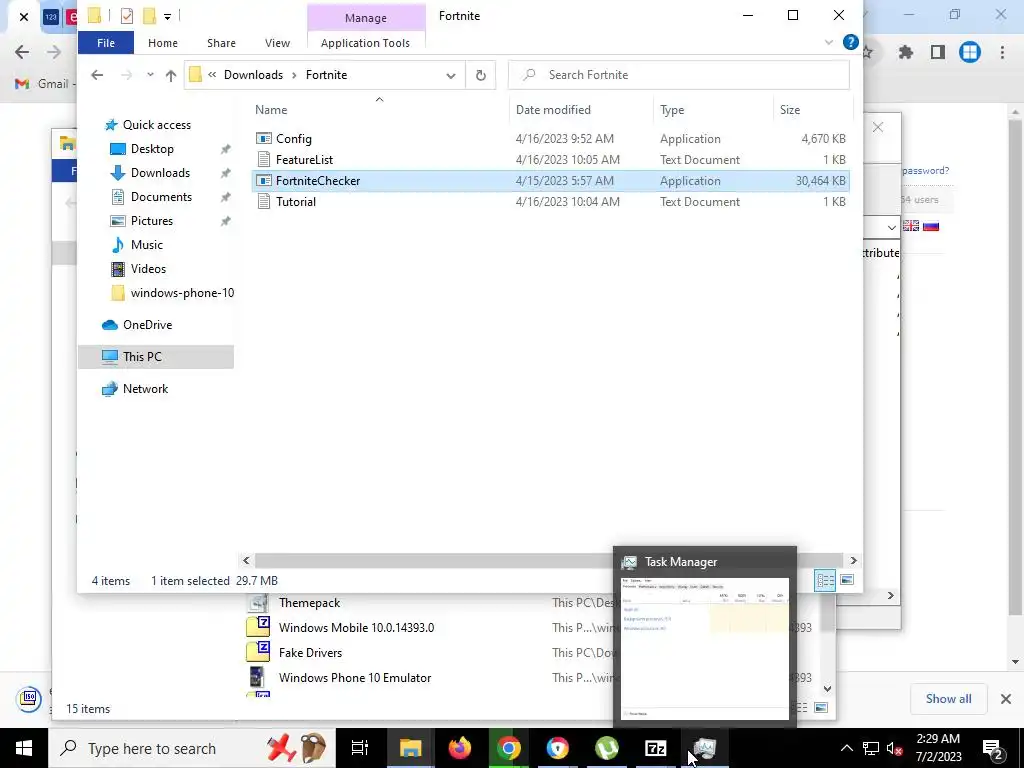Toggle Chrome side panel icon
The image size is (1024, 768).
(938, 52)
